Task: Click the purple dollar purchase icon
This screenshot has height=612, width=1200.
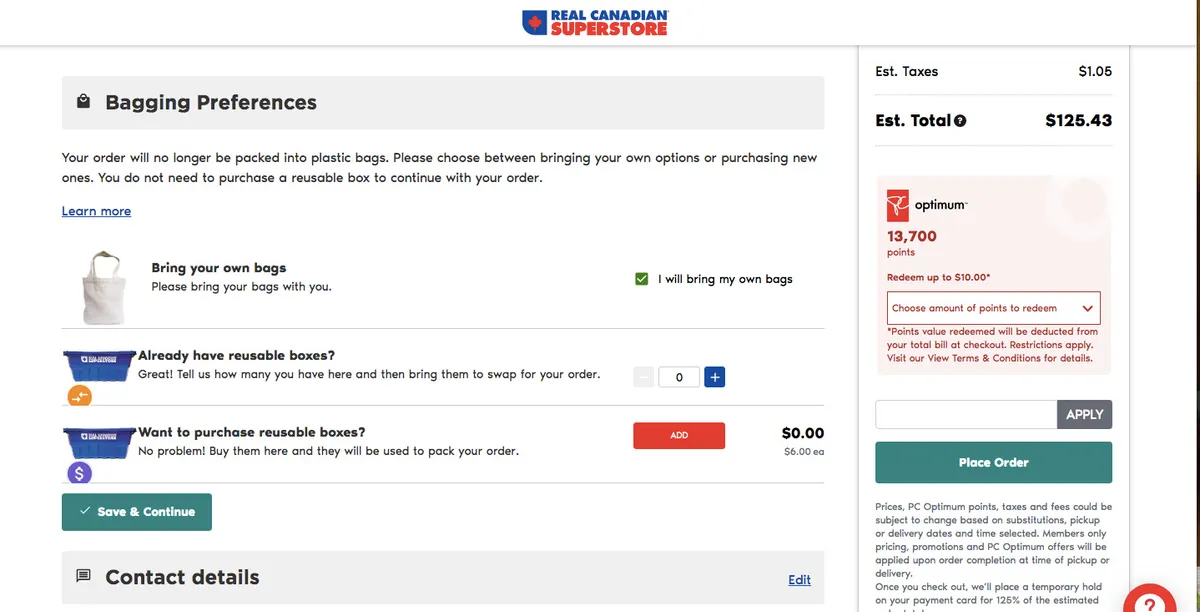Action: tap(80, 473)
